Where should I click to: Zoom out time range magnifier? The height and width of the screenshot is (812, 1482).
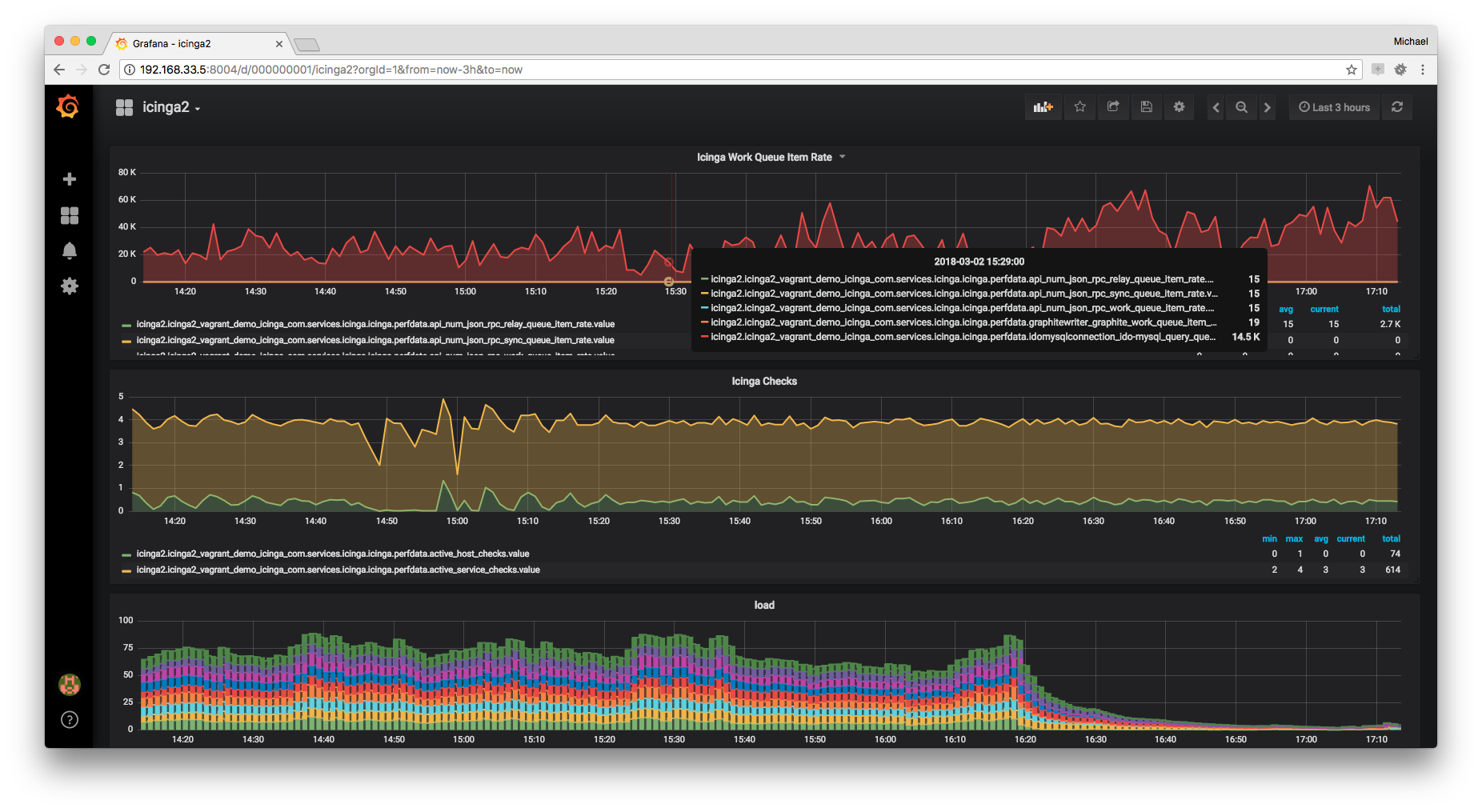(1241, 107)
